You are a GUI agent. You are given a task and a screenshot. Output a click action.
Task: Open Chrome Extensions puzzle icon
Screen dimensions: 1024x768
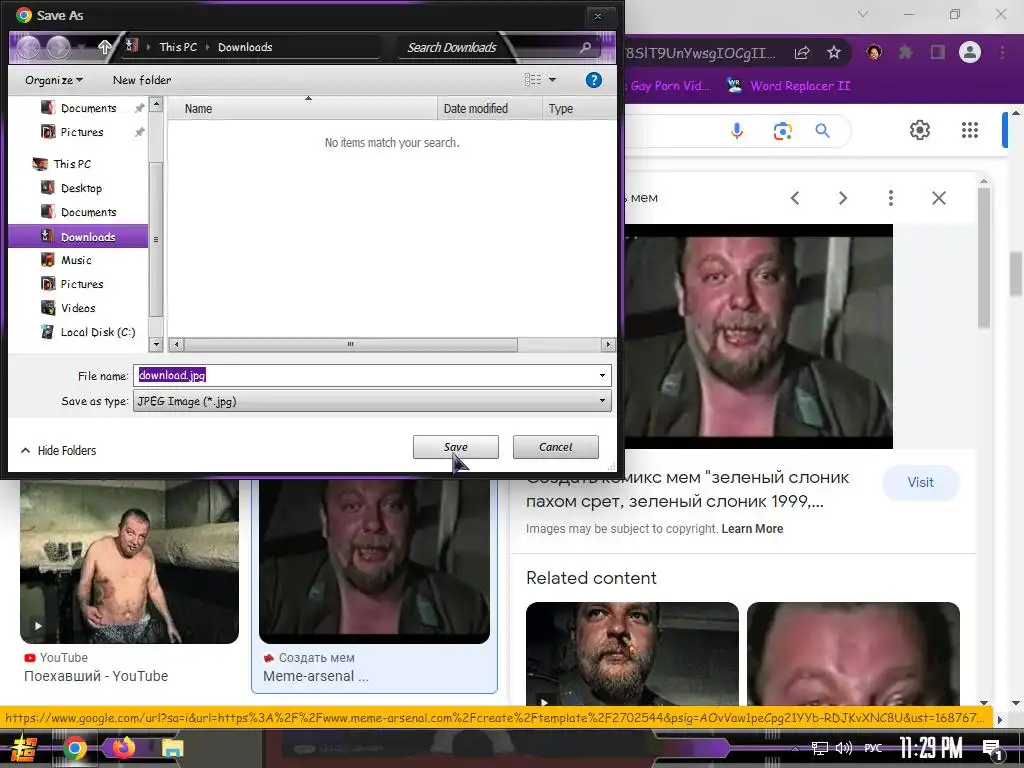[905, 52]
